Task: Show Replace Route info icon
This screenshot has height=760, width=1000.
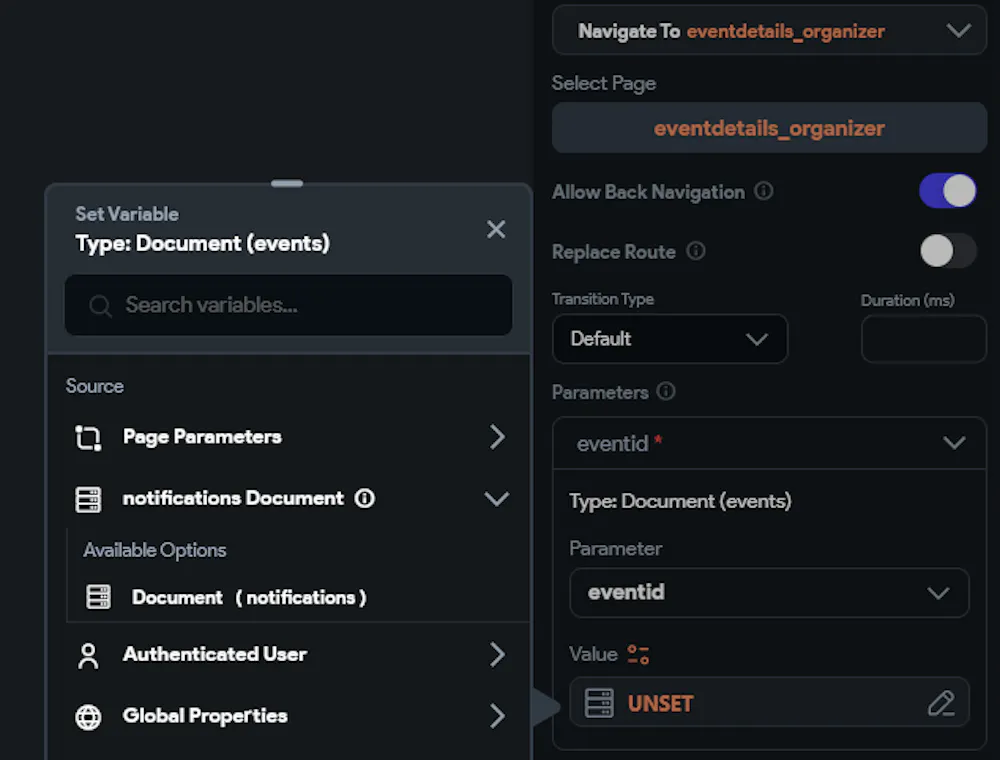Action: (x=696, y=251)
